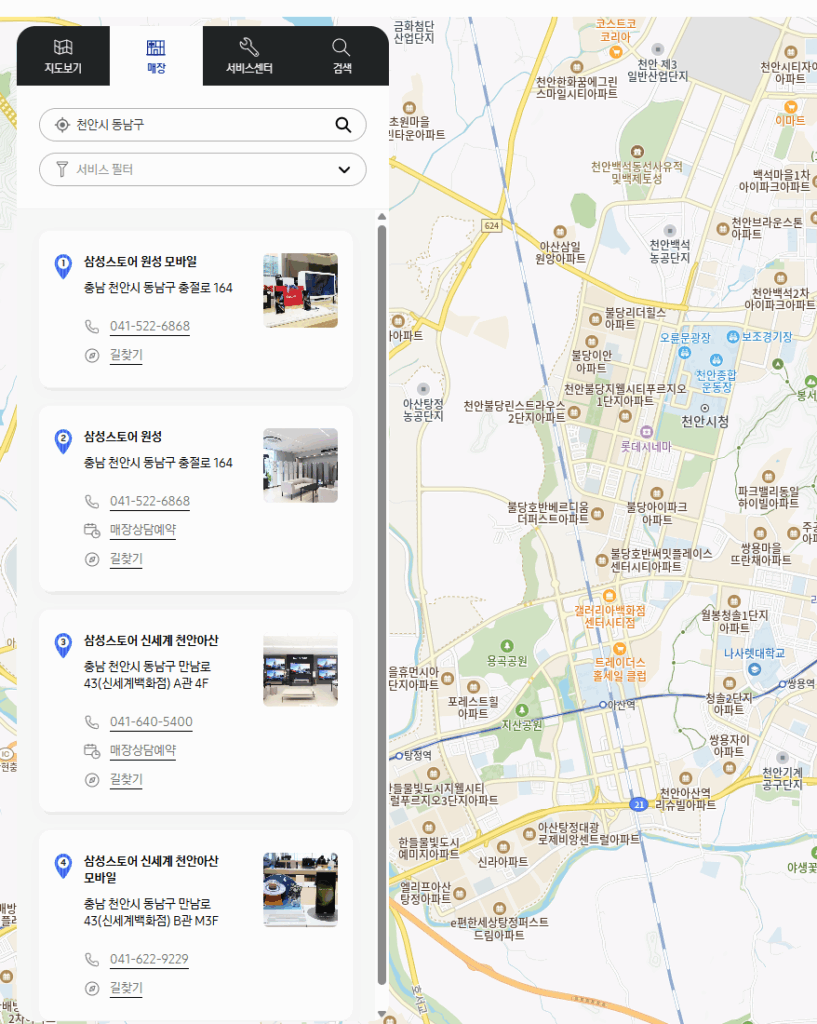Image resolution: width=817 pixels, height=1024 pixels.
Task: Click the store list vertical scrollbar
Action: (381, 600)
